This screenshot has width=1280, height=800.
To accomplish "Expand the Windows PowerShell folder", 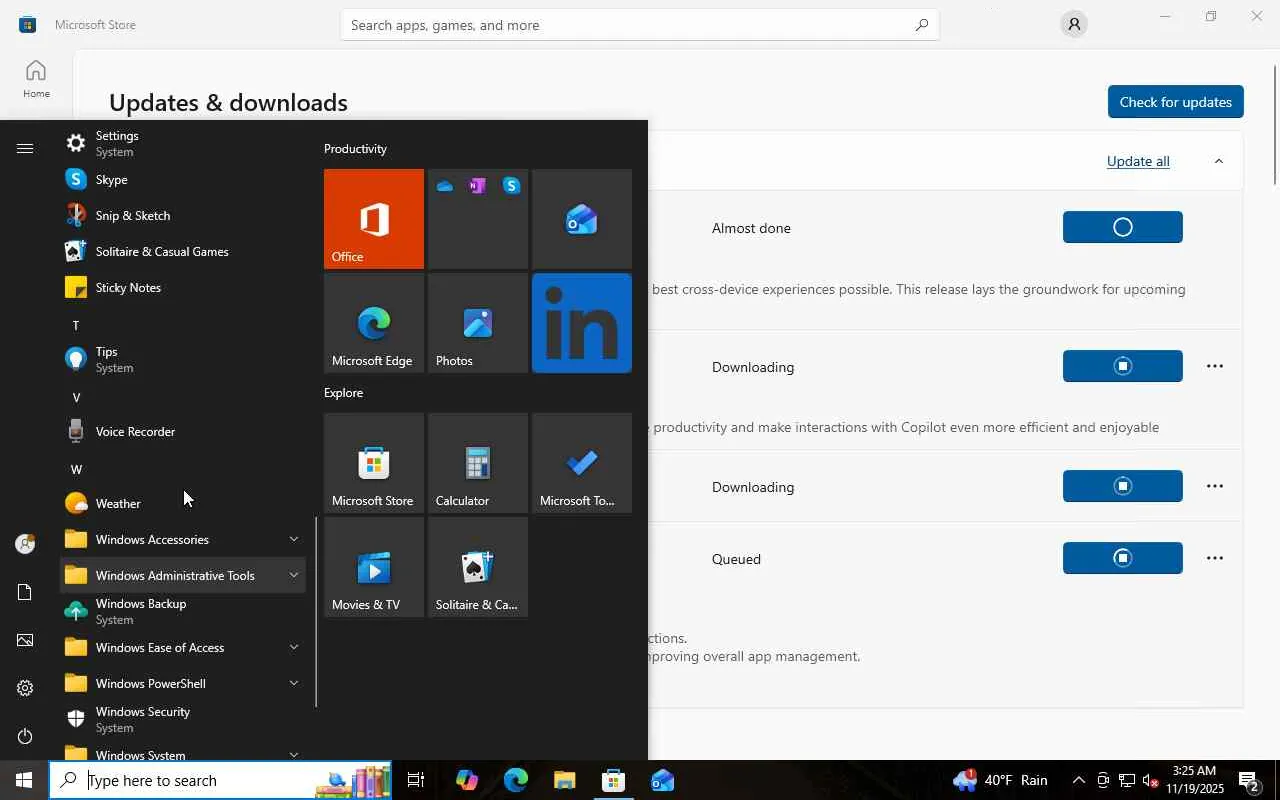I will point(183,684).
